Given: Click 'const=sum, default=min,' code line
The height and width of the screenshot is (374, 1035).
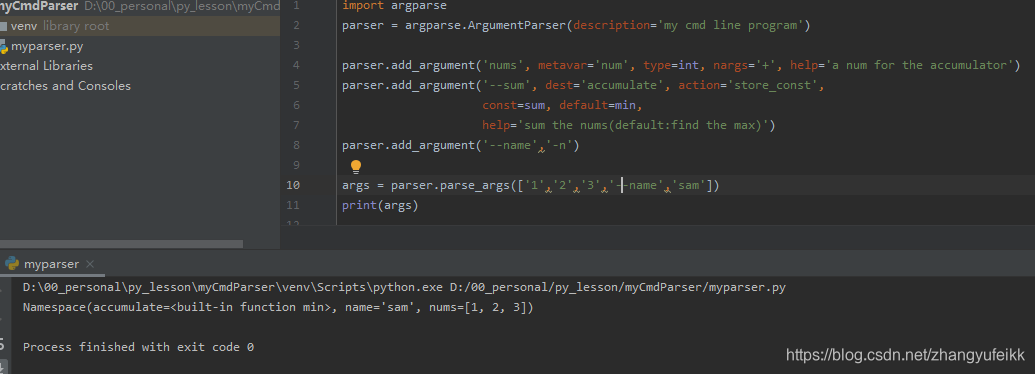Looking at the screenshot, I should coord(562,106).
